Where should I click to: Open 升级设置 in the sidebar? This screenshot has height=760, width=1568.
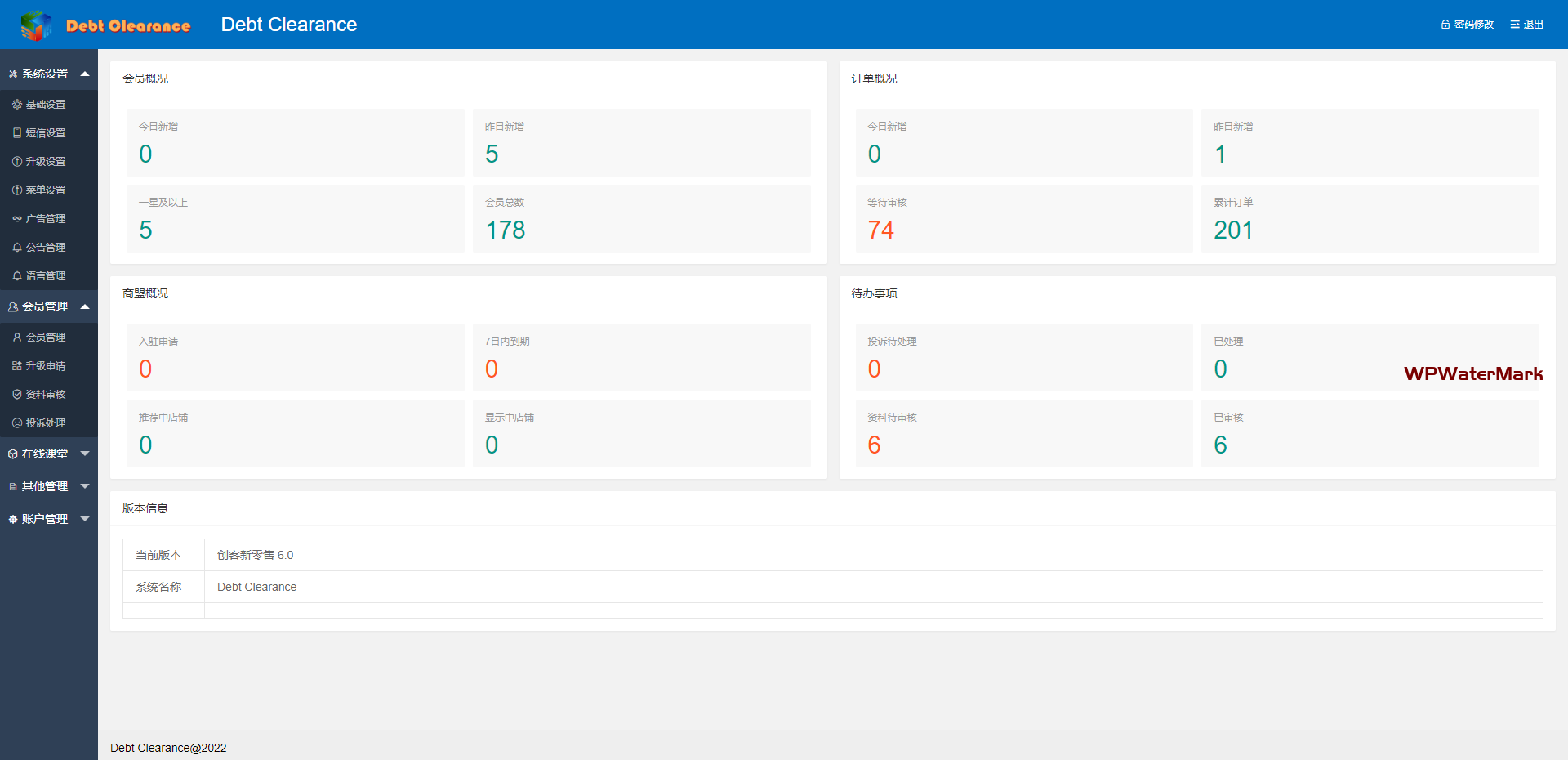(x=46, y=162)
